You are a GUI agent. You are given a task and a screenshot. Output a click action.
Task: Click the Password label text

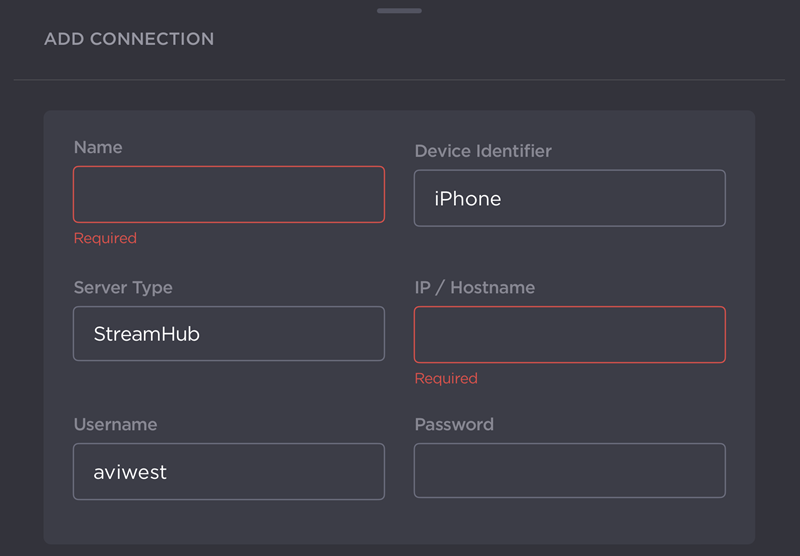454,424
